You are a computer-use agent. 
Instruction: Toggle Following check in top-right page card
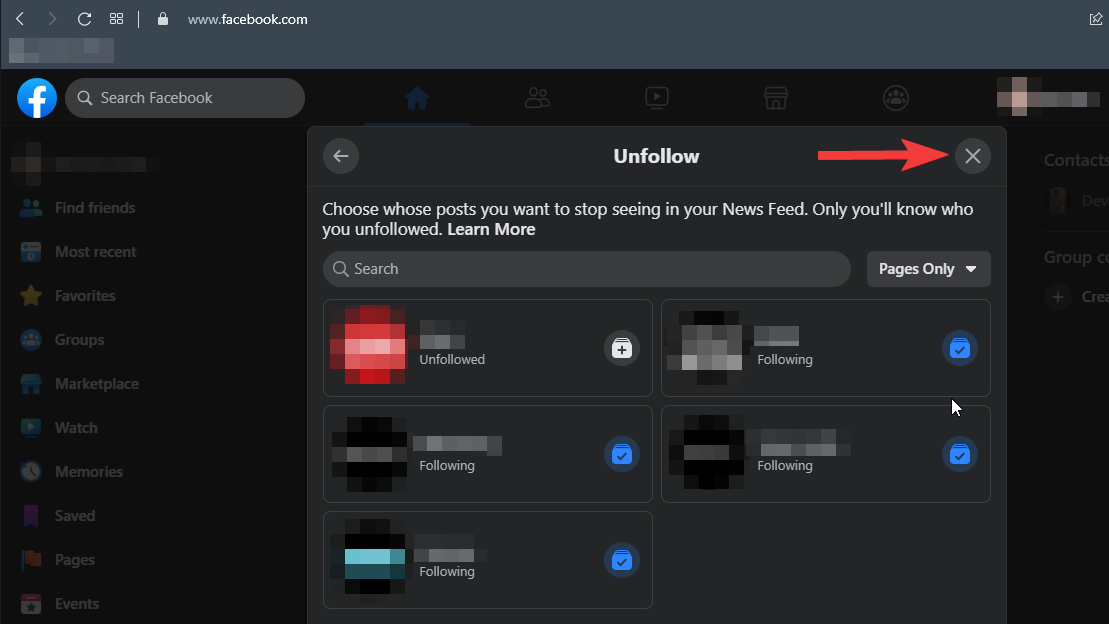click(x=960, y=348)
